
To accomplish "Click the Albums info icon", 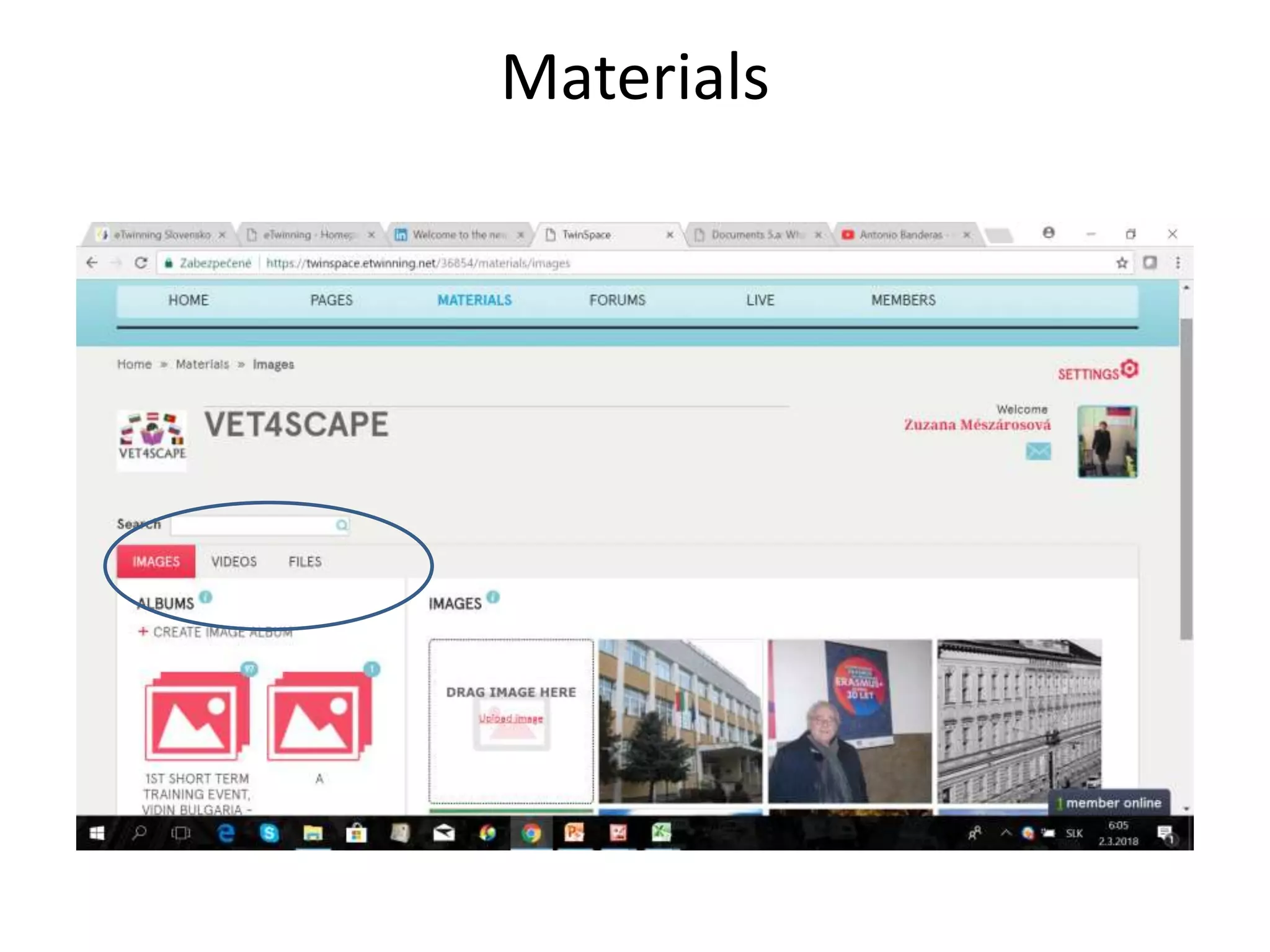I will pos(206,597).
